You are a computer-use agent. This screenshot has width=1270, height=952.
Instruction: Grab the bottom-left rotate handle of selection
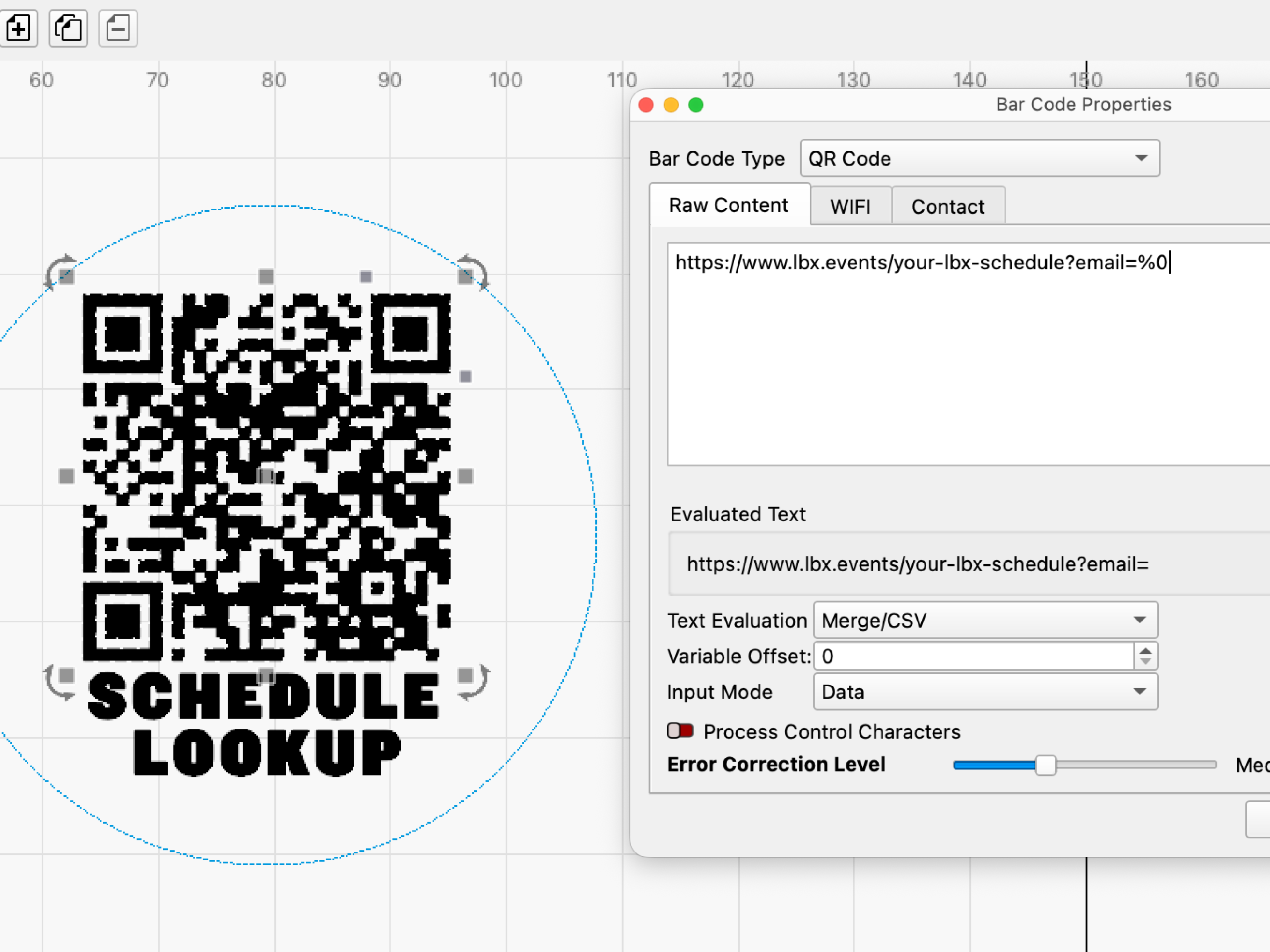59,683
